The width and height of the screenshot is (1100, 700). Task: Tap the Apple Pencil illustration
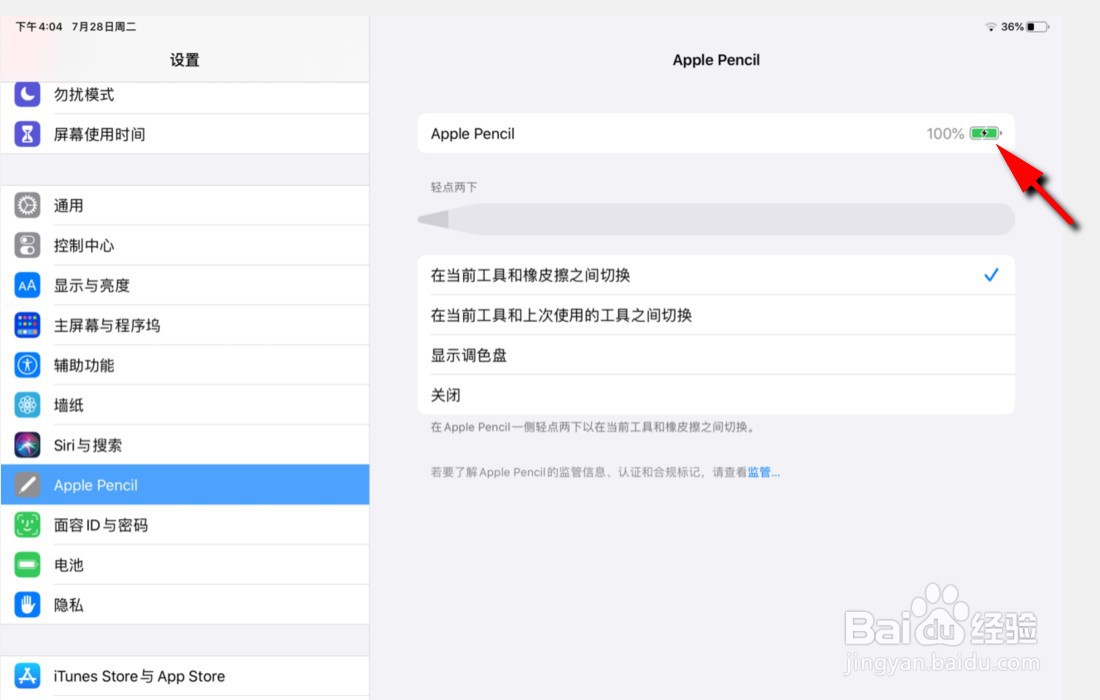coord(716,220)
